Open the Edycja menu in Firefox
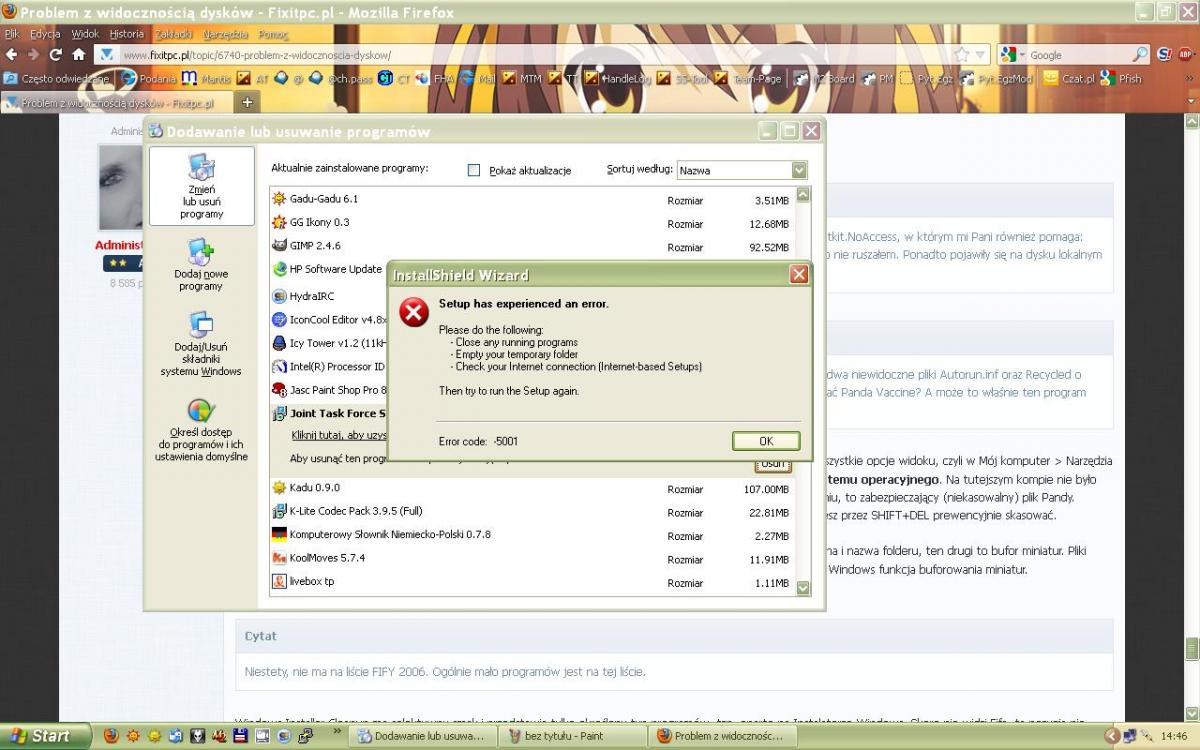 click(x=45, y=34)
